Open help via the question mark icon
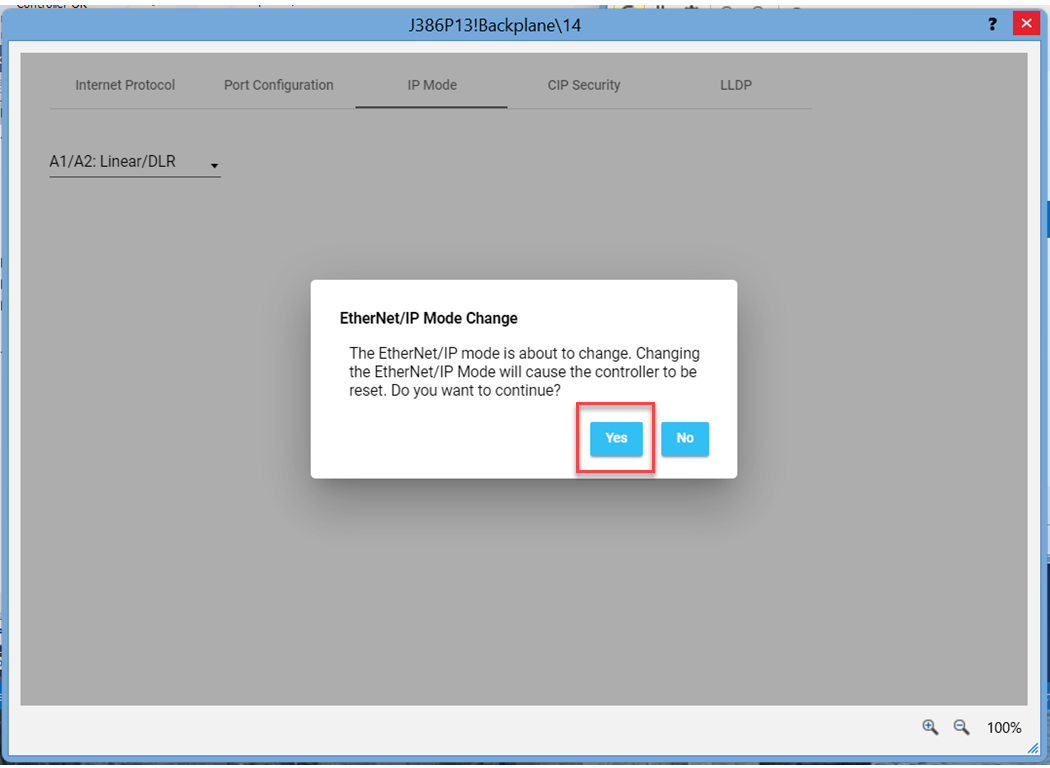Screen dimensions: 1050x768 (x=992, y=24)
